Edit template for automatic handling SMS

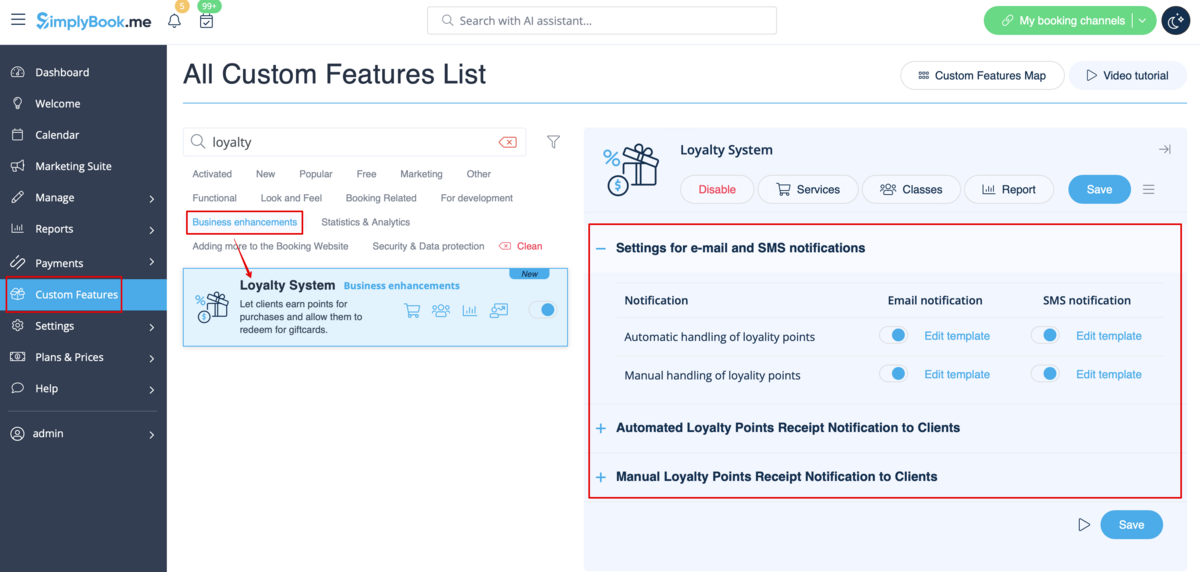point(1108,336)
